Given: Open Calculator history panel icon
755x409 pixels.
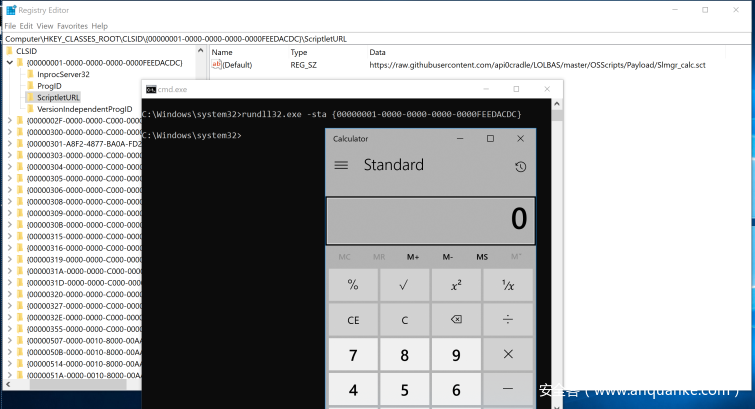Looking at the screenshot, I should pos(520,167).
